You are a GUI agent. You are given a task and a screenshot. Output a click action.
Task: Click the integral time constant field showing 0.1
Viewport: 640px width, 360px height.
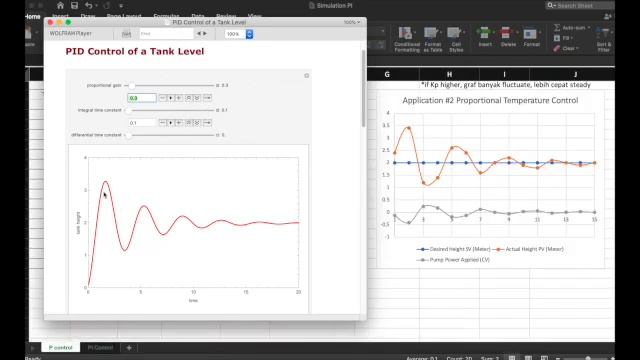(x=142, y=123)
